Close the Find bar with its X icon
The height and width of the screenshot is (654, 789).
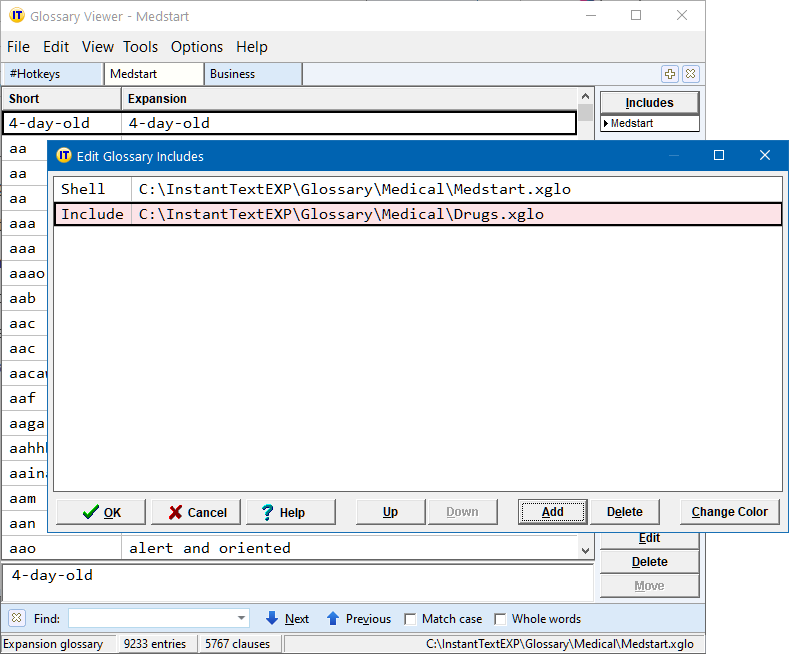tap(17, 618)
